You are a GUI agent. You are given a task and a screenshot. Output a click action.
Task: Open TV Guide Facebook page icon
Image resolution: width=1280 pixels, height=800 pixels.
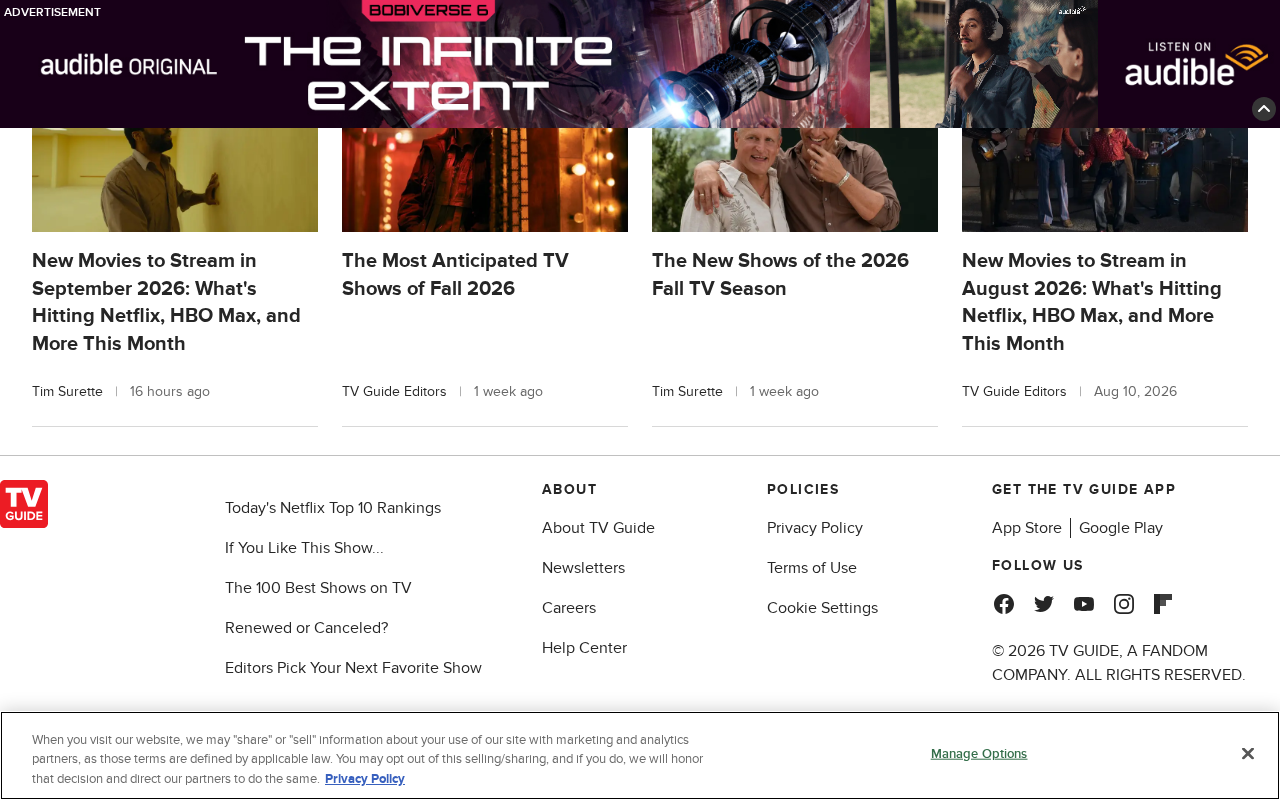pyautogui.click(x=1004, y=604)
